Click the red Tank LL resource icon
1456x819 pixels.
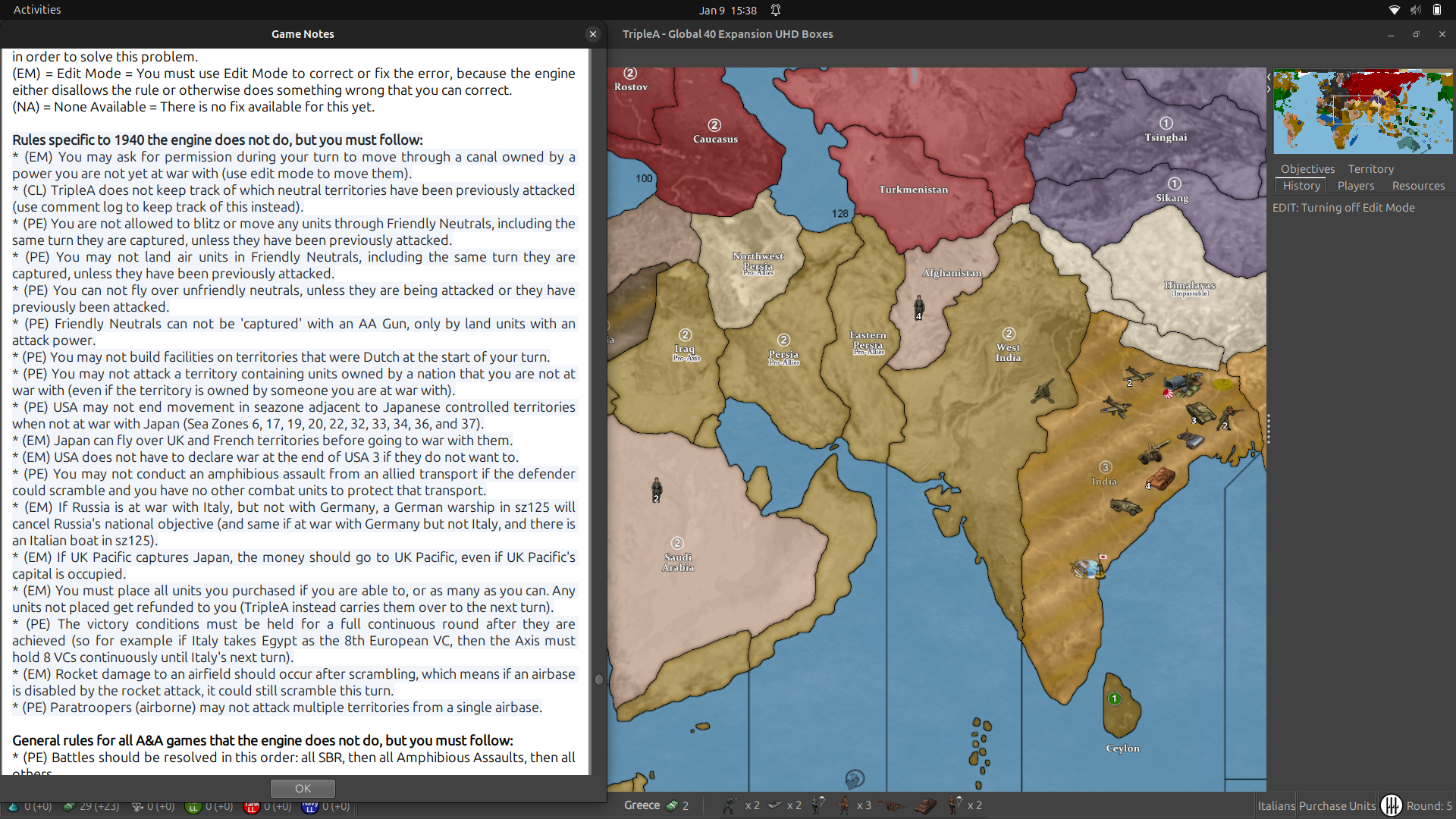coord(252,808)
